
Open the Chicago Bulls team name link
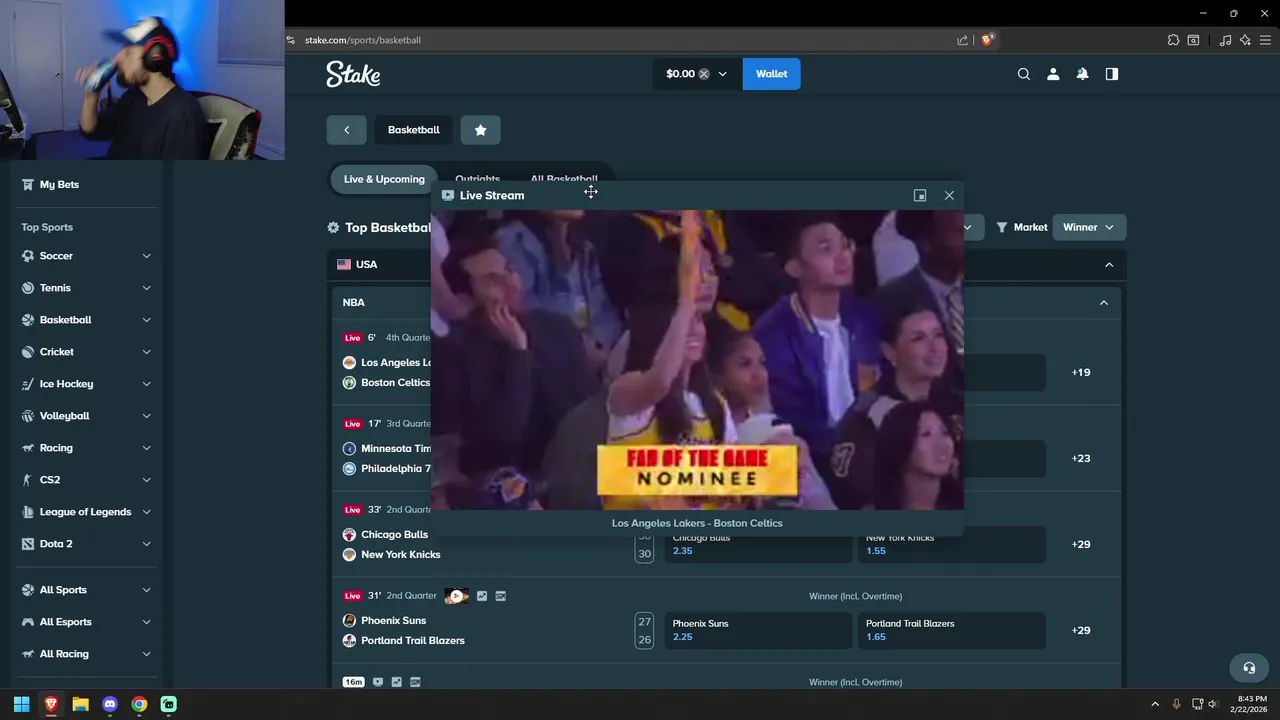point(394,535)
